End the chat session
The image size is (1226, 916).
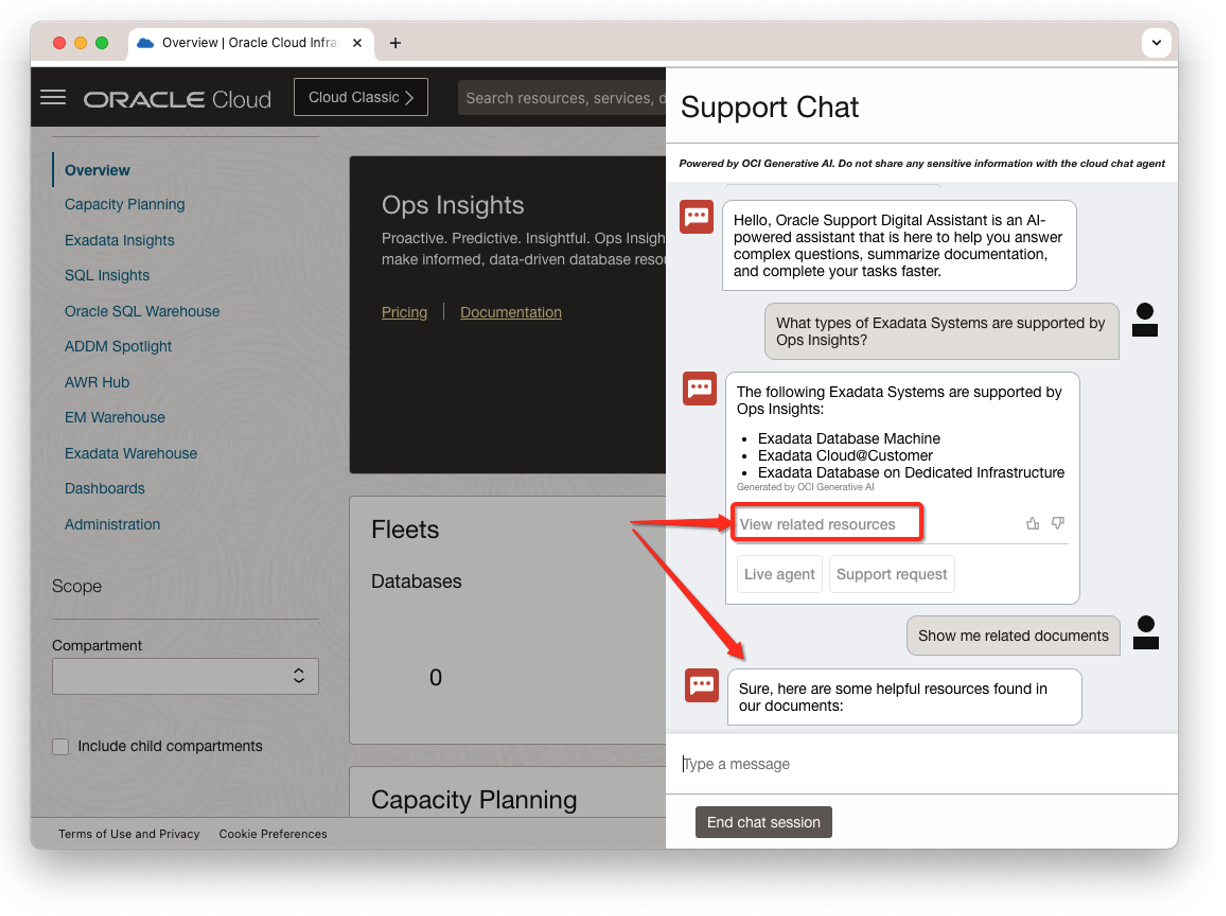click(763, 822)
